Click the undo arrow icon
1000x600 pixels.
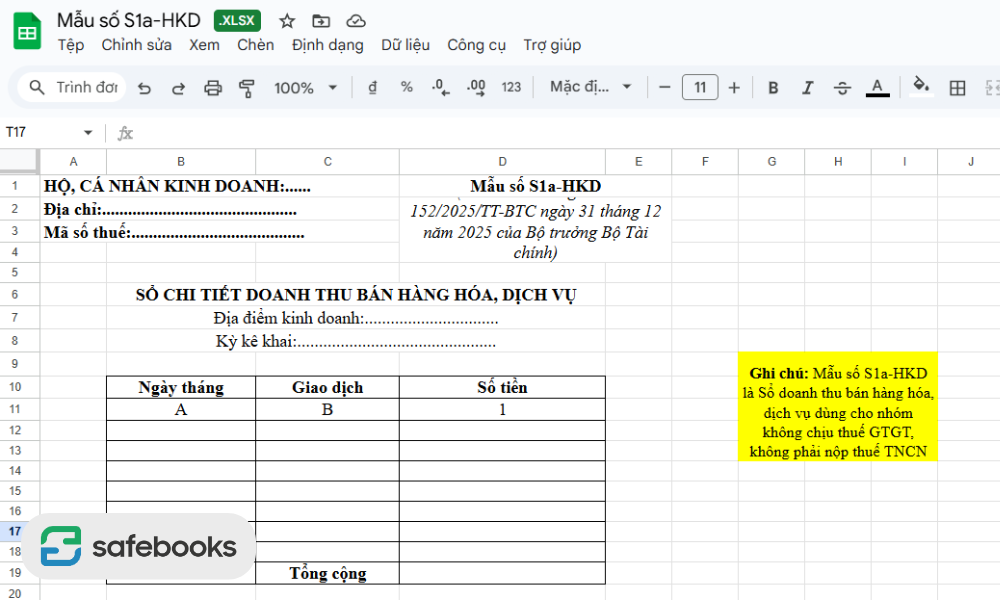[145, 88]
